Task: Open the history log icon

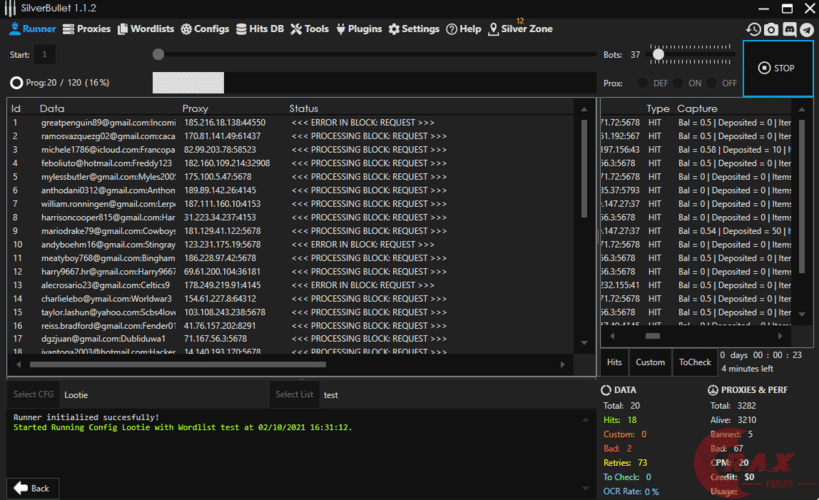Action: pyautogui.click(x=753, y=30)
